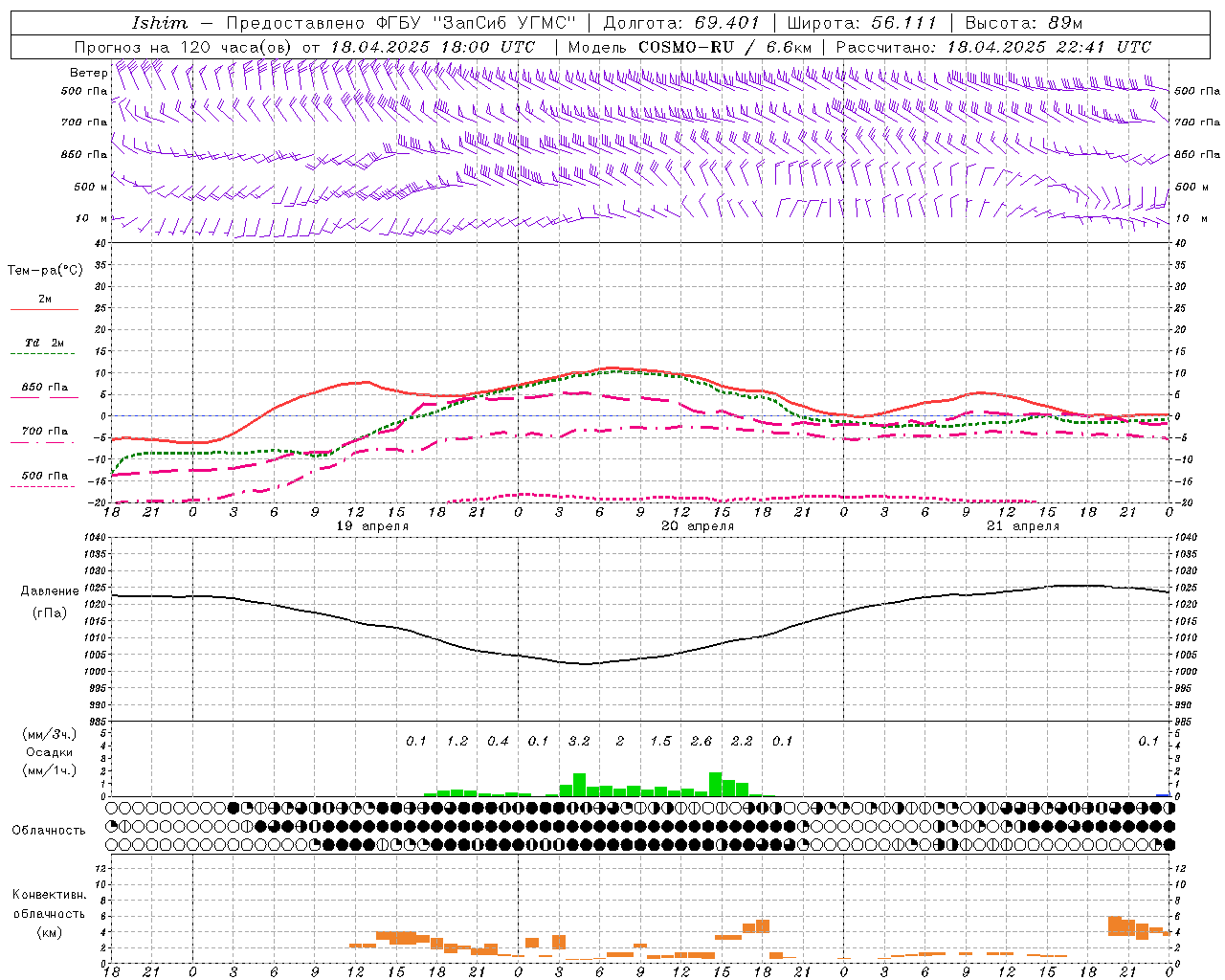Click the '10 м' wind level label on the left
Screen dimensions: 1225x980
pos(91,219)
